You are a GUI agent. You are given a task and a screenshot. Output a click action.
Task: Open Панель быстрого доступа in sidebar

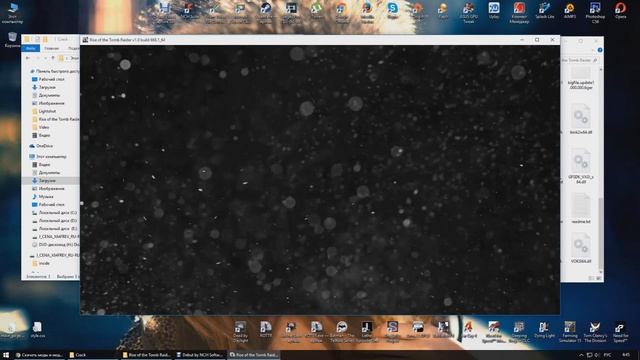(55, 71)
